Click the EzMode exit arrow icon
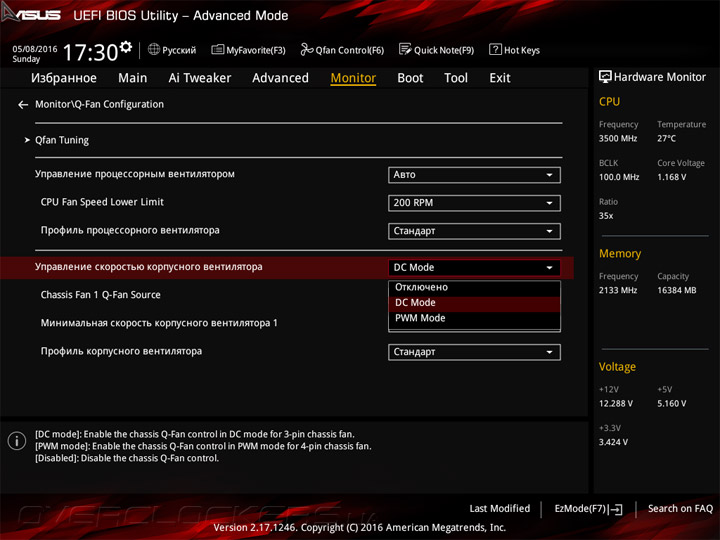Viewport: 720px width, 540px height. click(x=617, y=509)
